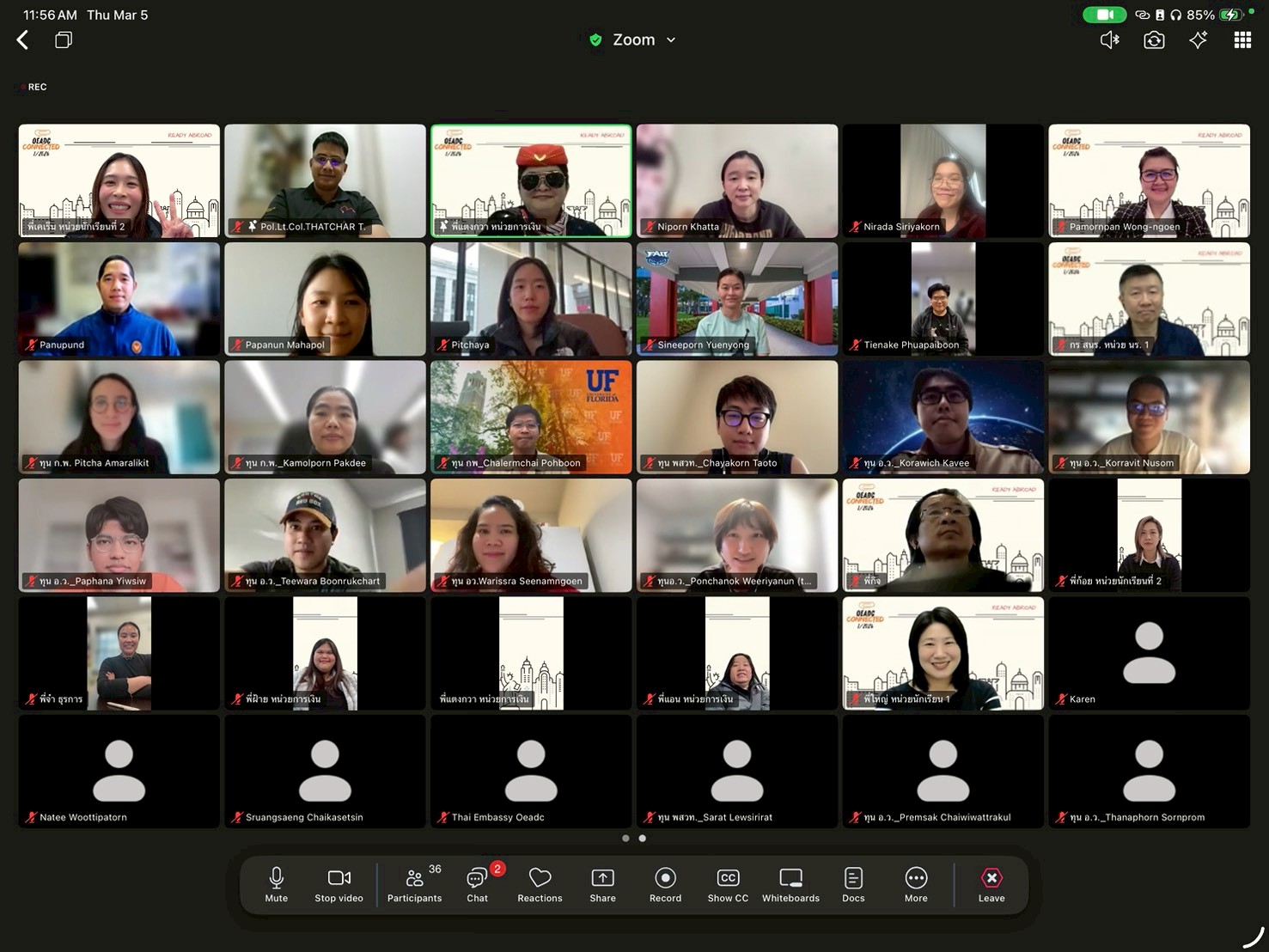This screenshot has height=952, width=1269.
Task: Open the More options menu
Action: click(x=916, y=884)
